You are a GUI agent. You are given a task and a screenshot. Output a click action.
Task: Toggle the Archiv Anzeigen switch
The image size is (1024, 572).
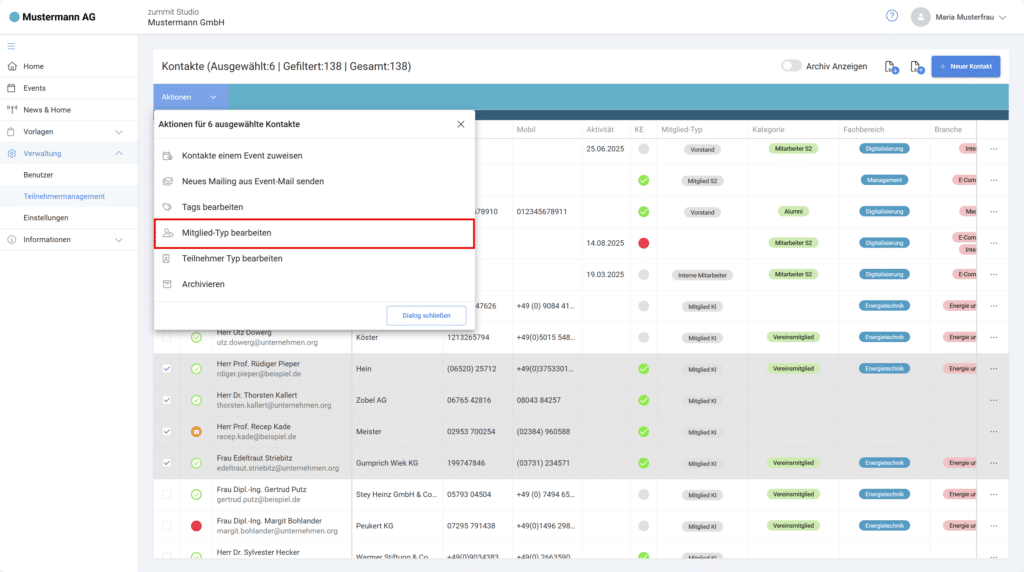tap(791, 66)
